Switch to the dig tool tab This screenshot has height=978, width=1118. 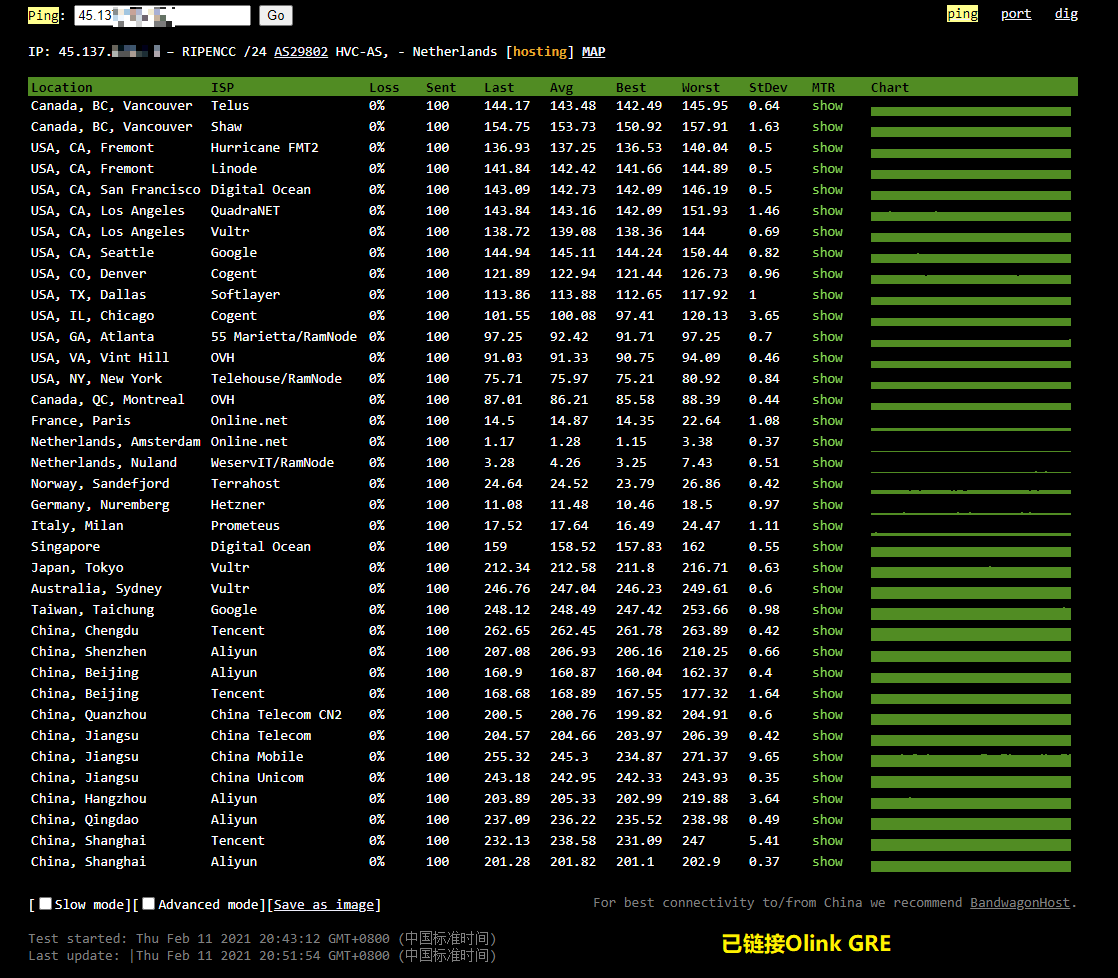coord(1066,14)
